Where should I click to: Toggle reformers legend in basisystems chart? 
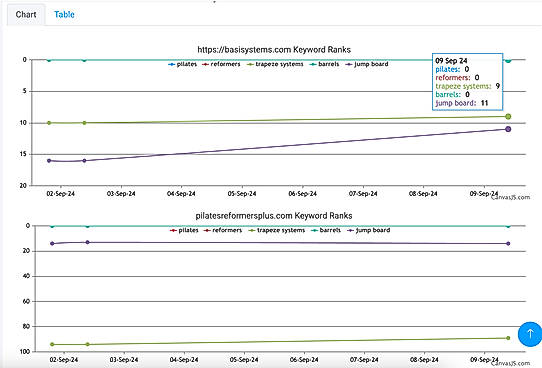(x=221, y=64)
